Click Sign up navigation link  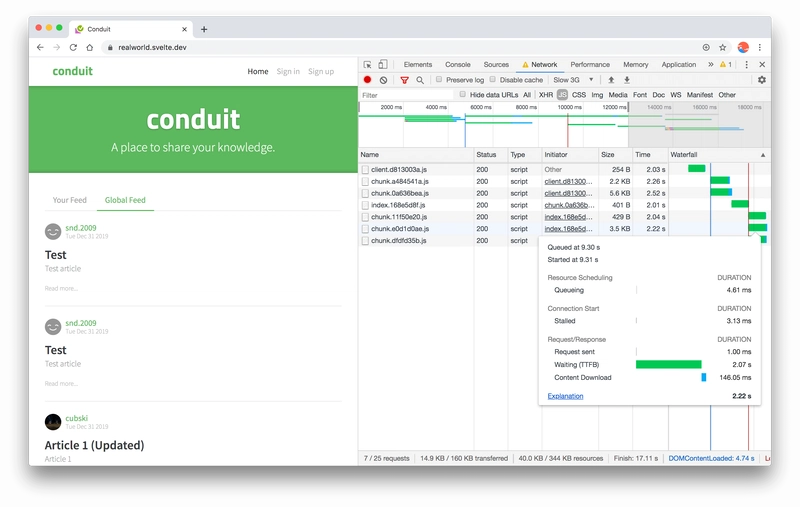(321, 71)
